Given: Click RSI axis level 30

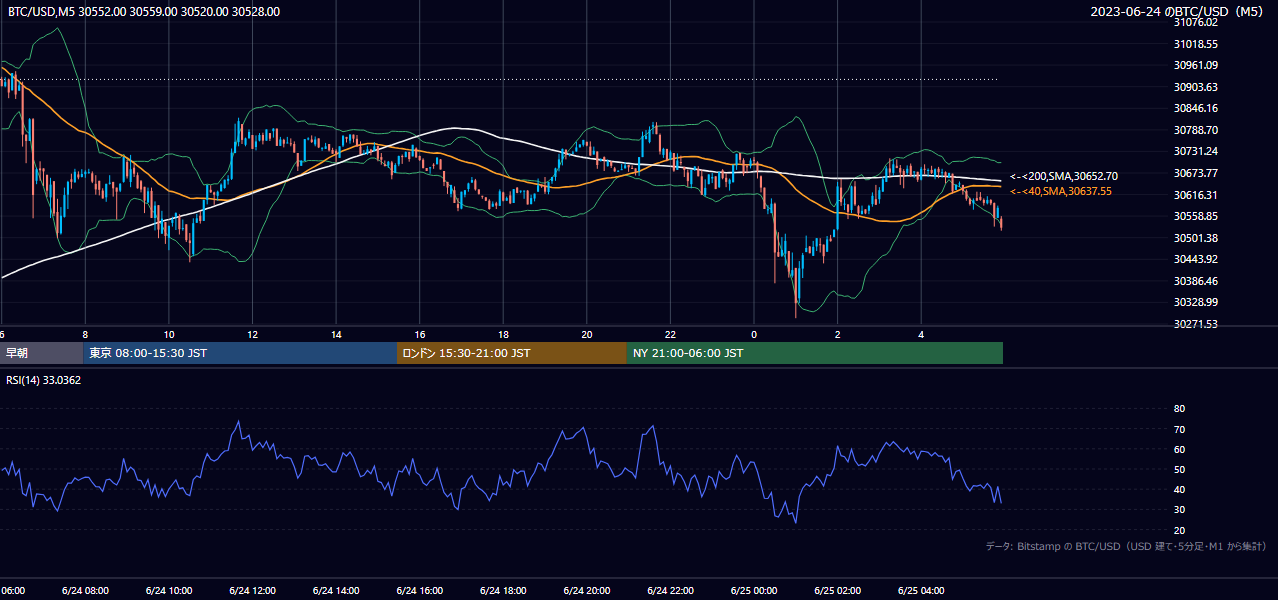Looking at the screenshot, I should point(1179,510).
